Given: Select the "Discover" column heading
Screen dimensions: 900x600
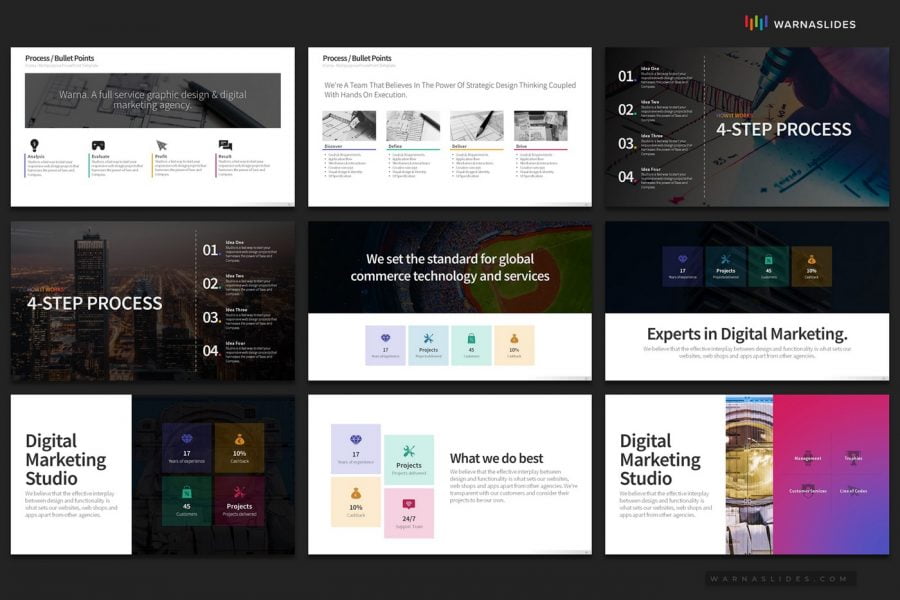Looking at the screenshot, I should click(x=333, y=146).
